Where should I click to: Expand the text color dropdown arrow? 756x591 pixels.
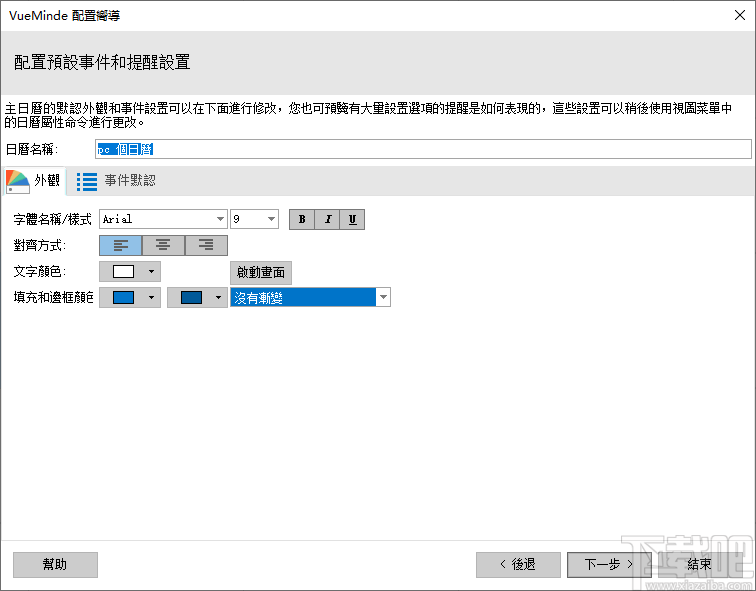(151, 271)
